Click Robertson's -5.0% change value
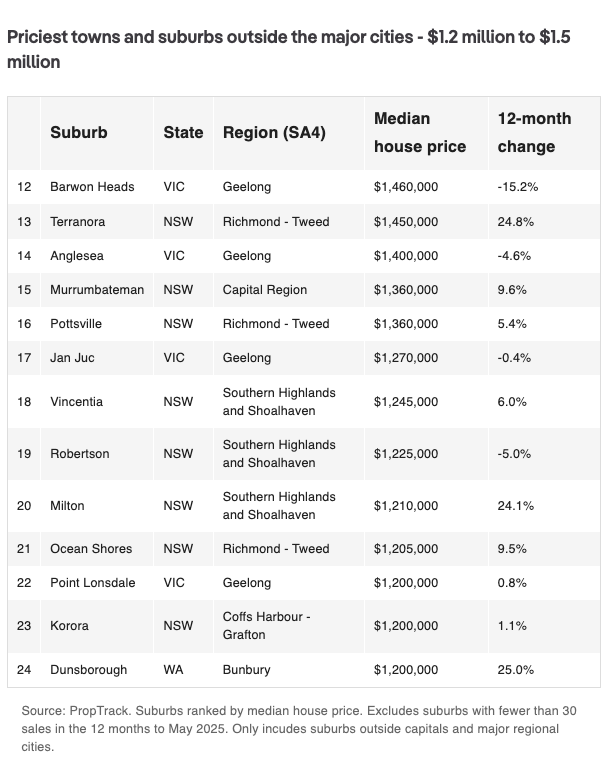The image size is (612, 763). (514, 454)
